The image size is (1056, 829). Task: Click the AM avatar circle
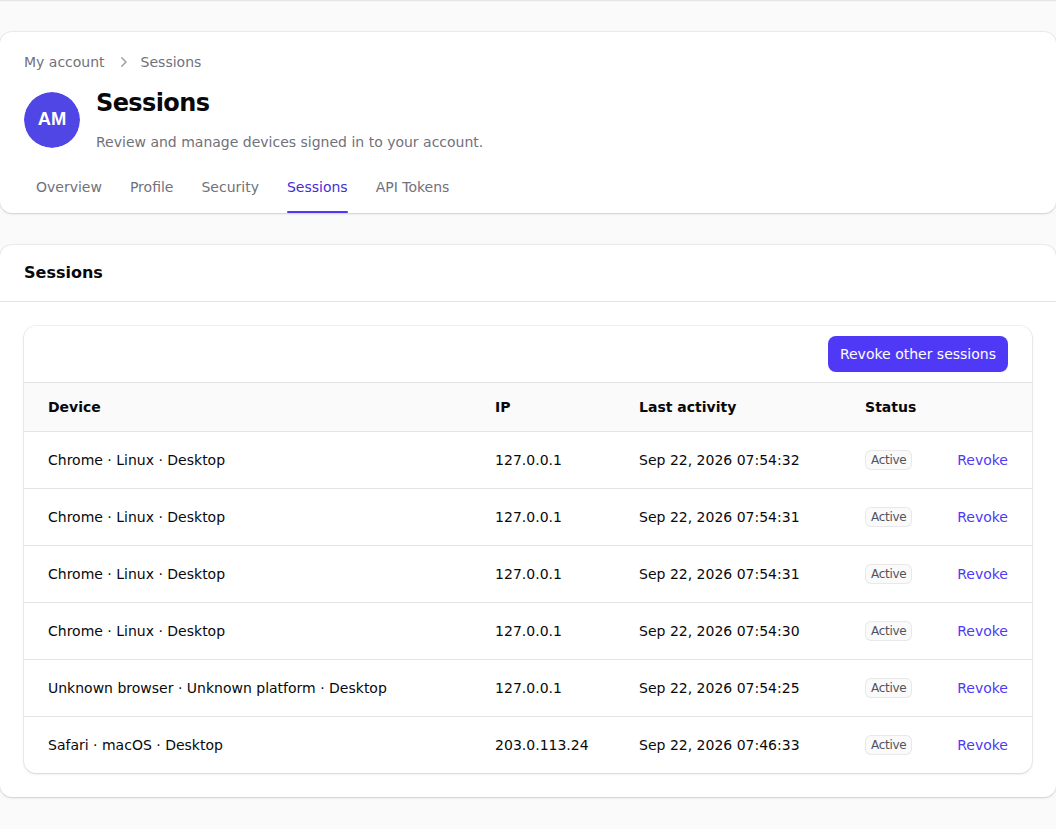coord(52,120)
